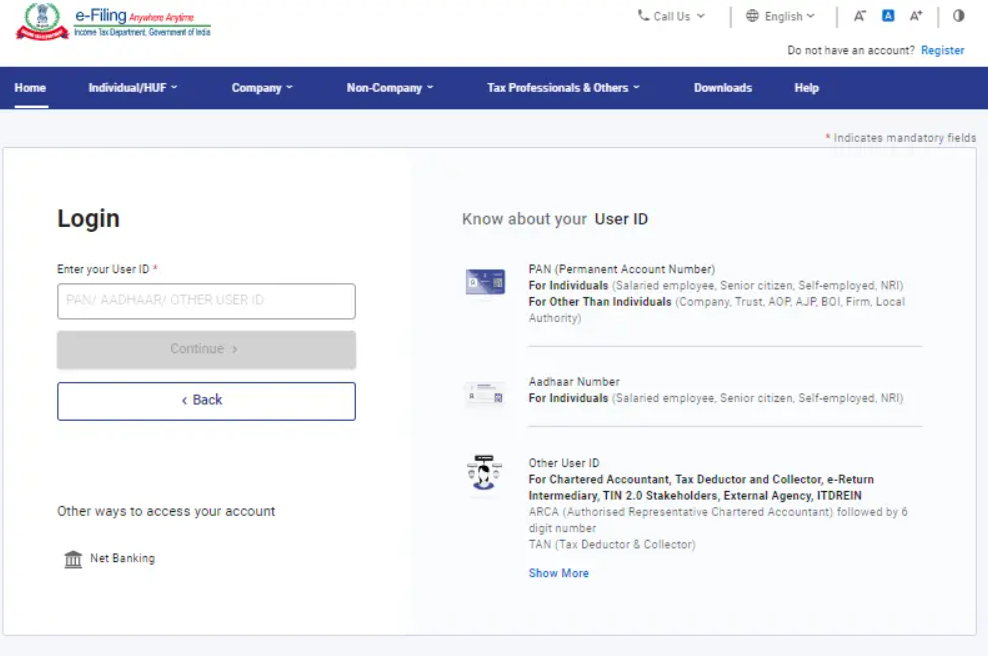Increase font size with the A+ icon

(915, 16)
